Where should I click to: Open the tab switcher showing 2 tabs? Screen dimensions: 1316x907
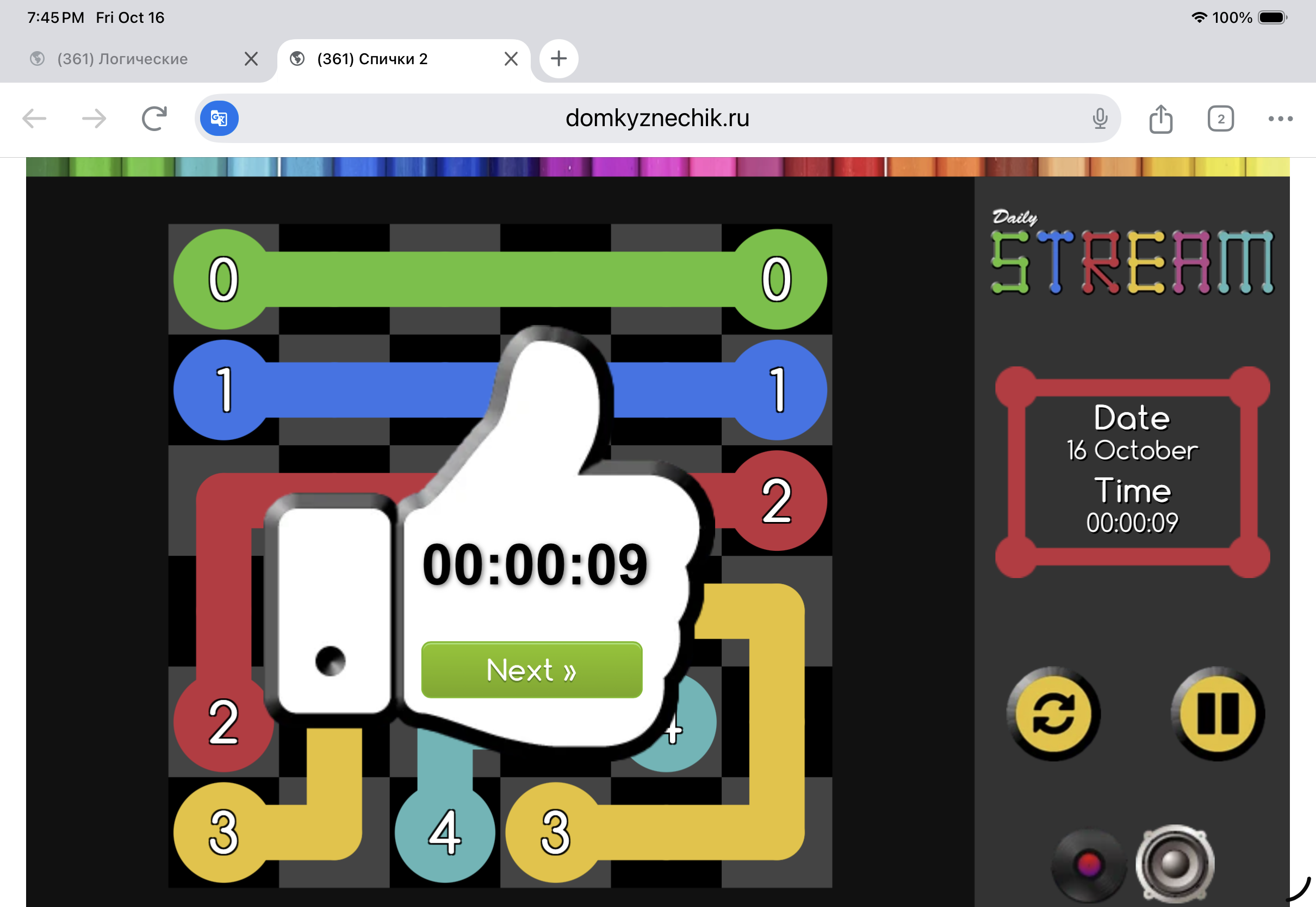1220,118
